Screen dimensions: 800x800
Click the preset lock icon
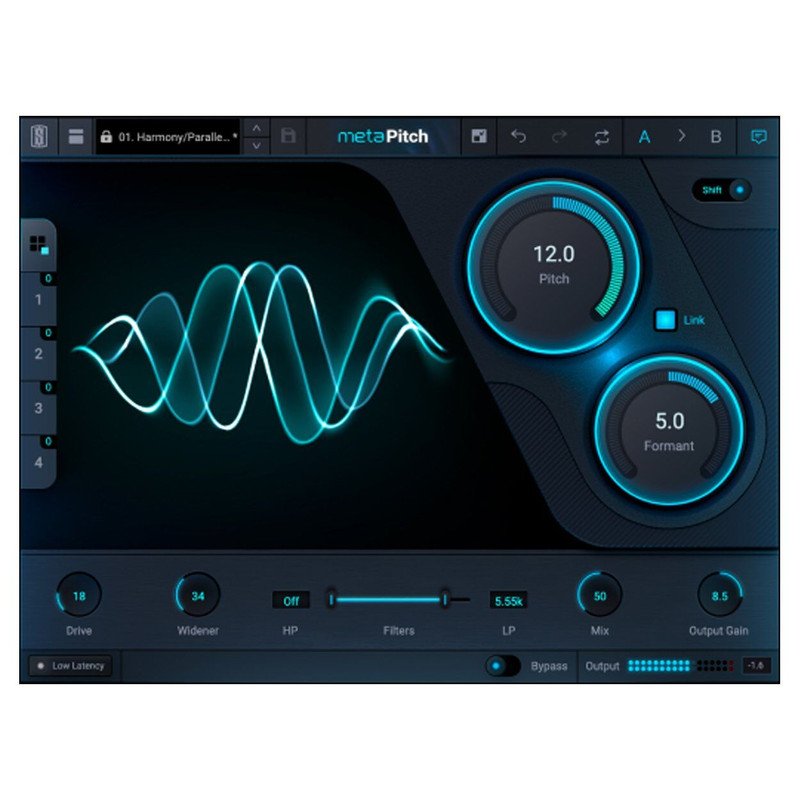click(106, 137)
